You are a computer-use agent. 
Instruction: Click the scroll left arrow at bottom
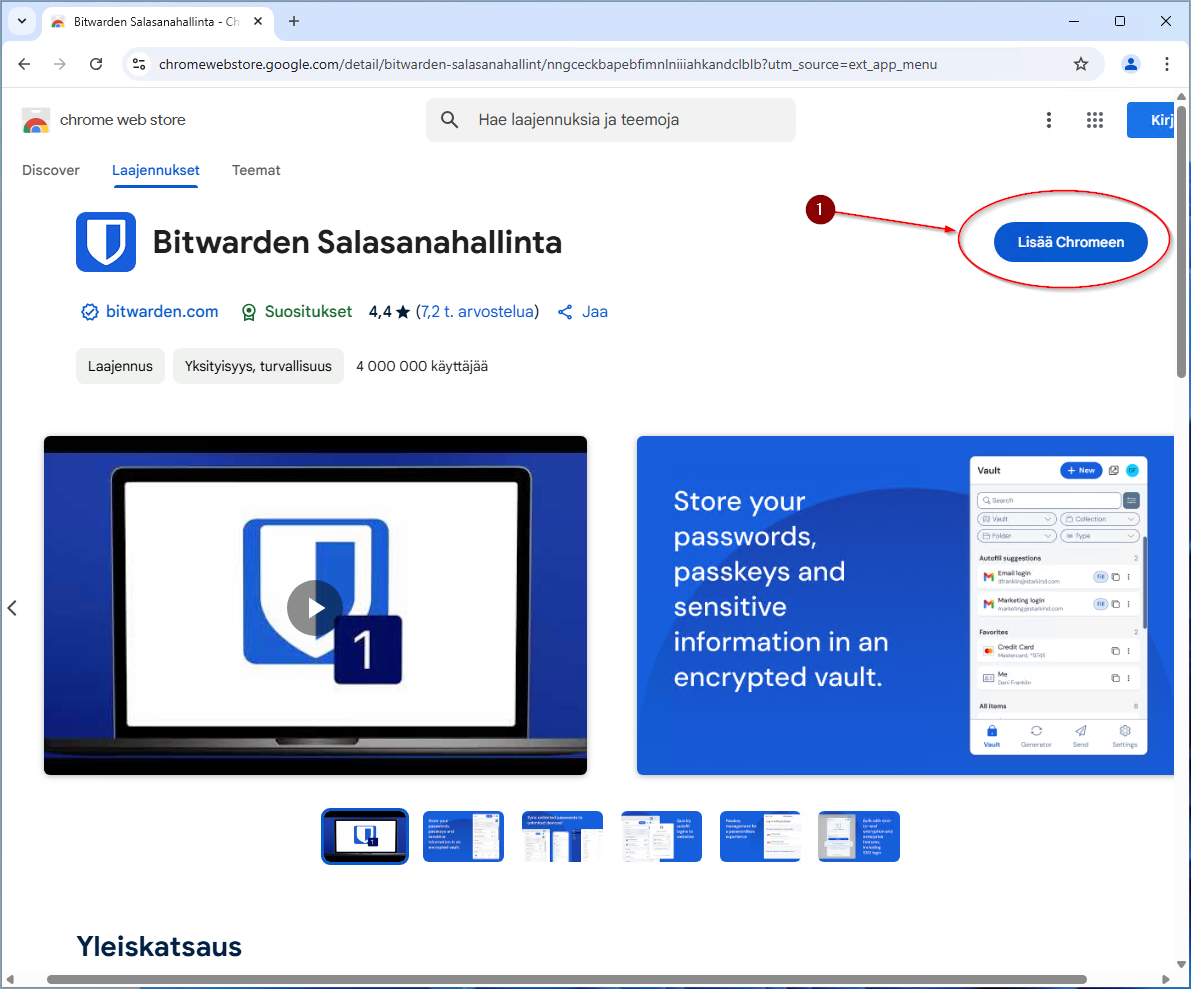coord(10,979)
